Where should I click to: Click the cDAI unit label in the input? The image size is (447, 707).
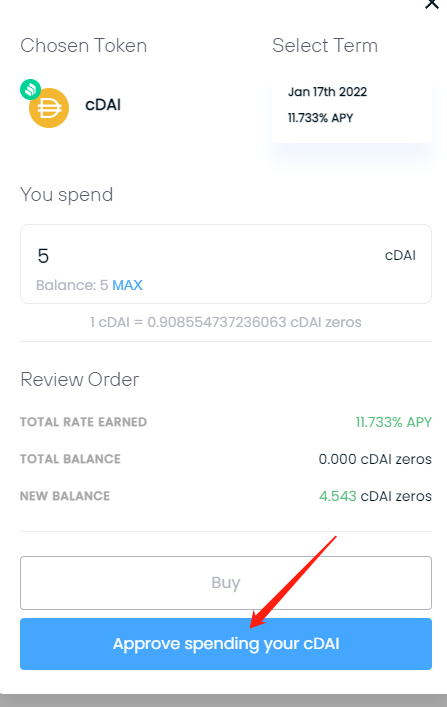(x=400, y=255)
